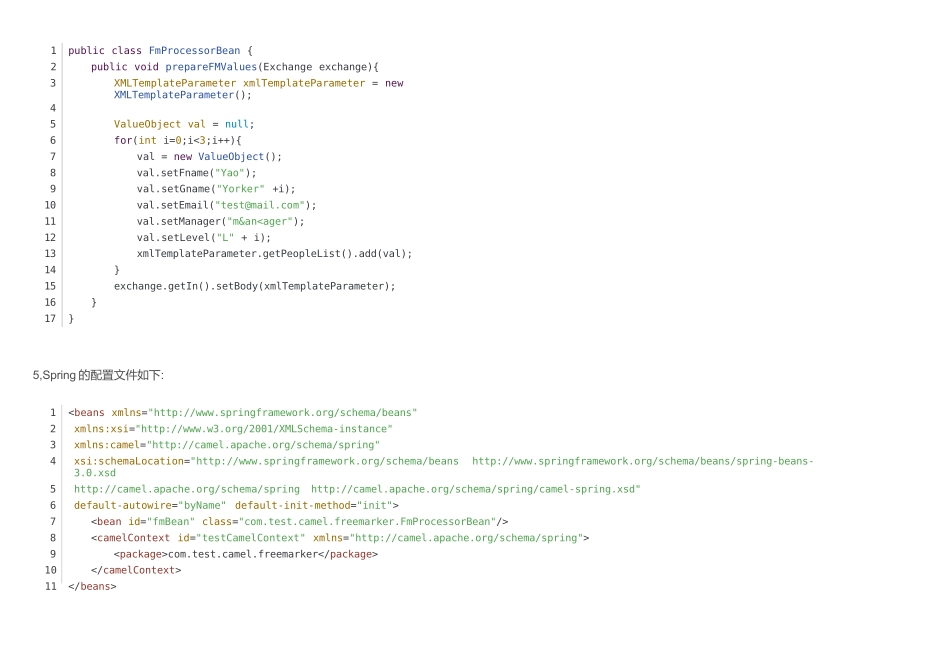Click the wrapped text "XMLTemplateParameter();"
Screen dimensions: 950x672
tap(182, 95)
